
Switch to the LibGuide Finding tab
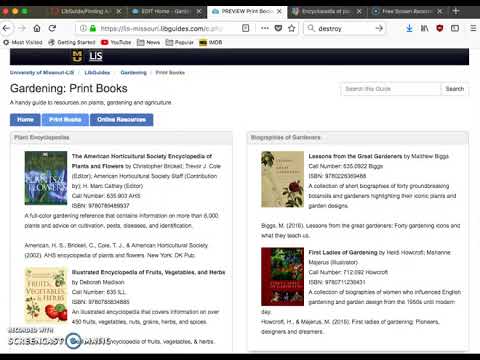click(87, 11)
